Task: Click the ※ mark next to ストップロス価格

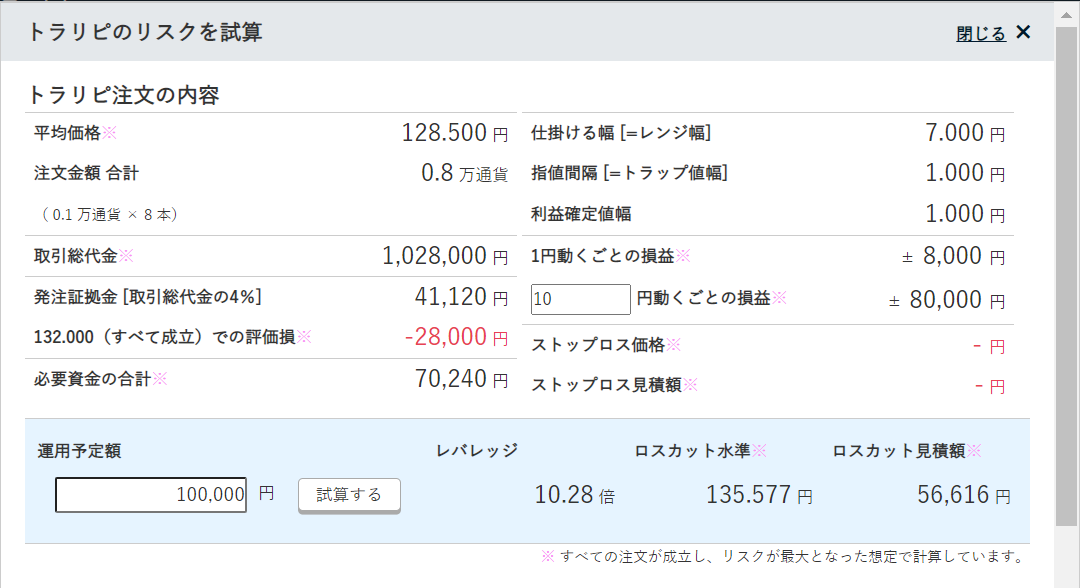Action: pos(674,344)
